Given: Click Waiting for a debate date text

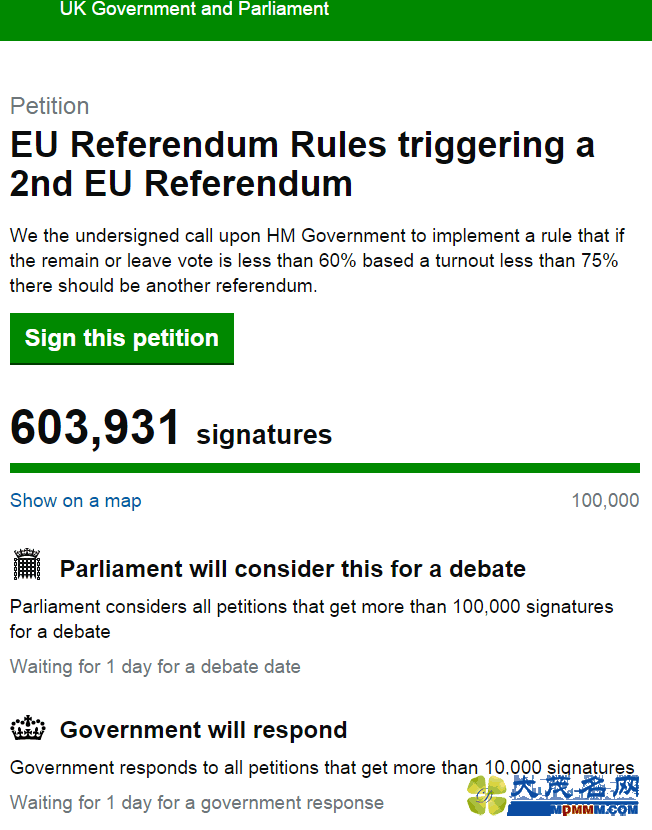Looking at the screenshot, I should pos(155,666).
